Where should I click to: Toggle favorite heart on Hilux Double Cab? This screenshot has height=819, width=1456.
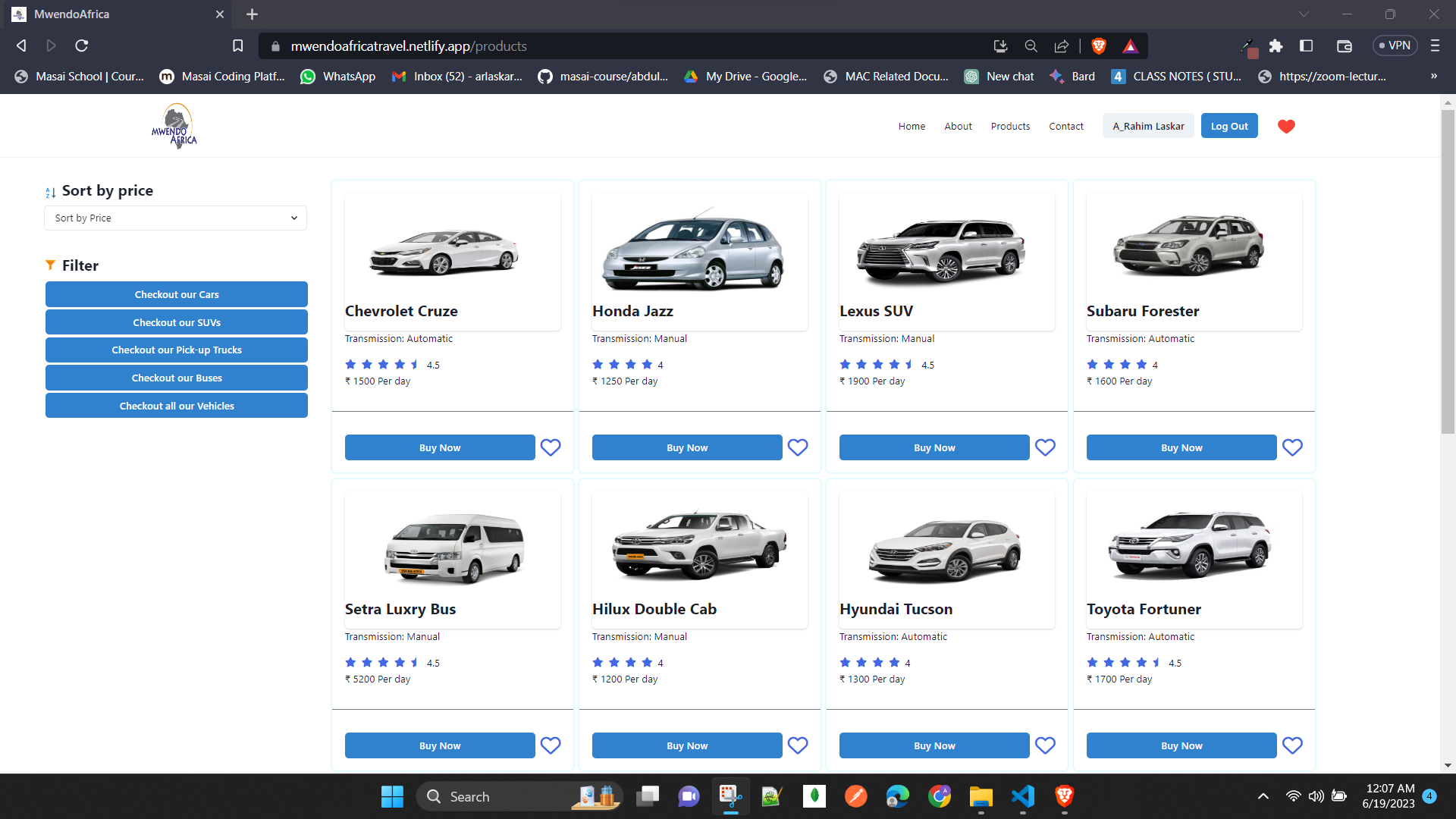tap(798, 745)
